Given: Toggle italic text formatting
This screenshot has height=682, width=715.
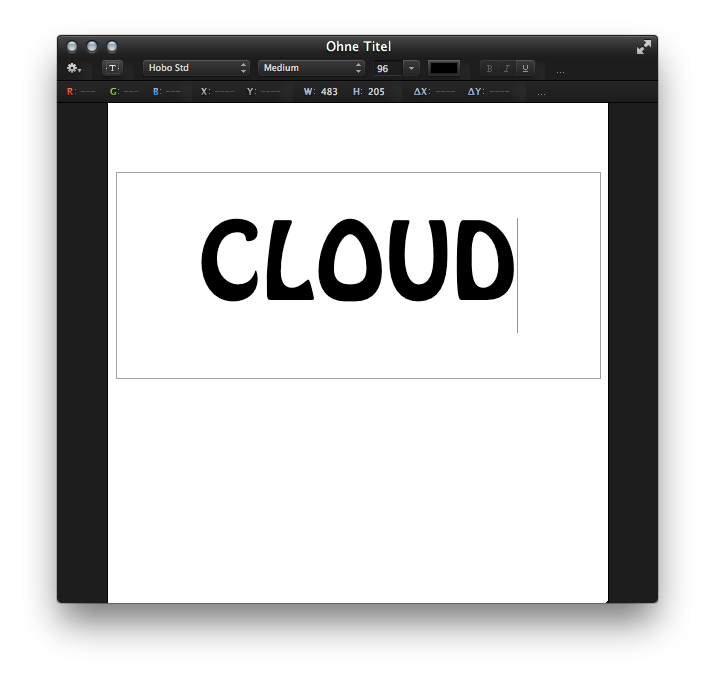Looking at the screenshot, I should pos(507,68).
